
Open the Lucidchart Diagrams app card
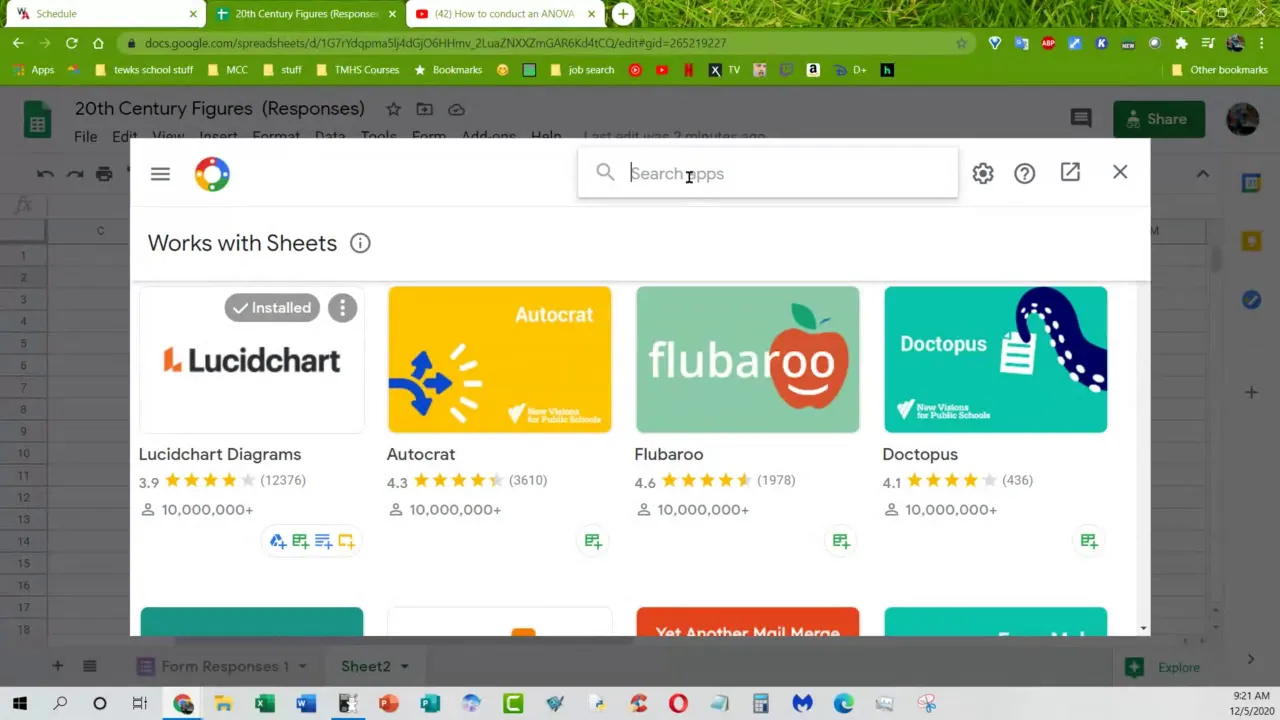(252, 360)
